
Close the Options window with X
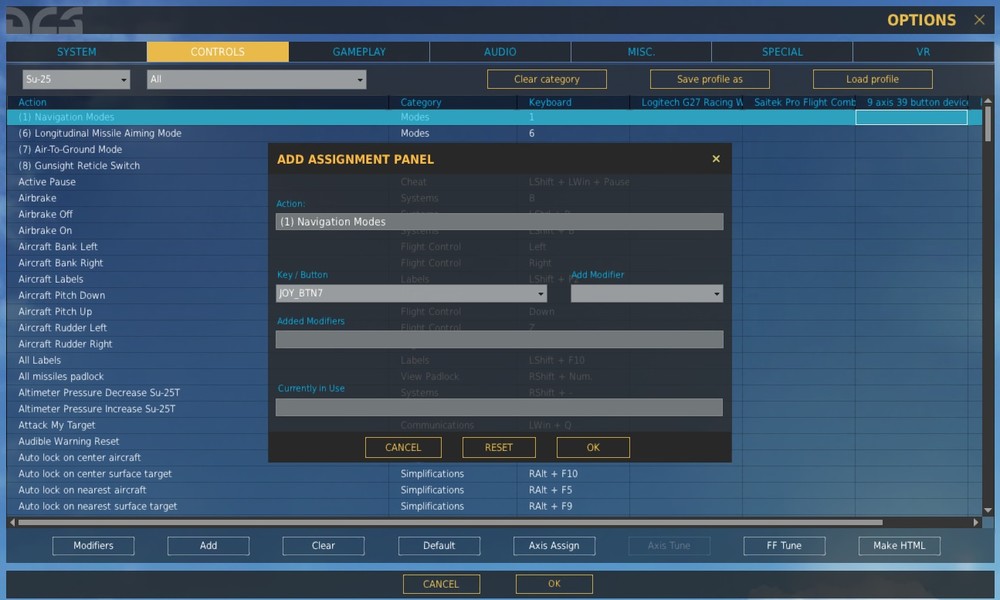(979, 20)
